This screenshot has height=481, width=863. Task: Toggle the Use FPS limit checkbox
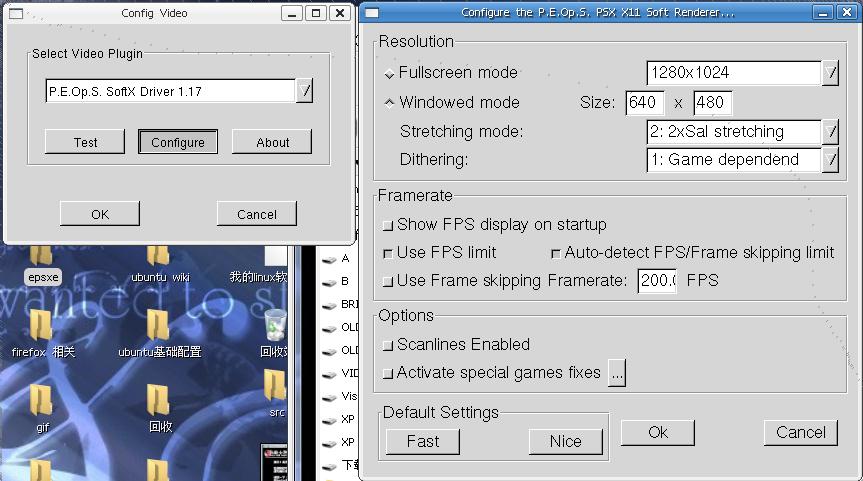[388, 253]
